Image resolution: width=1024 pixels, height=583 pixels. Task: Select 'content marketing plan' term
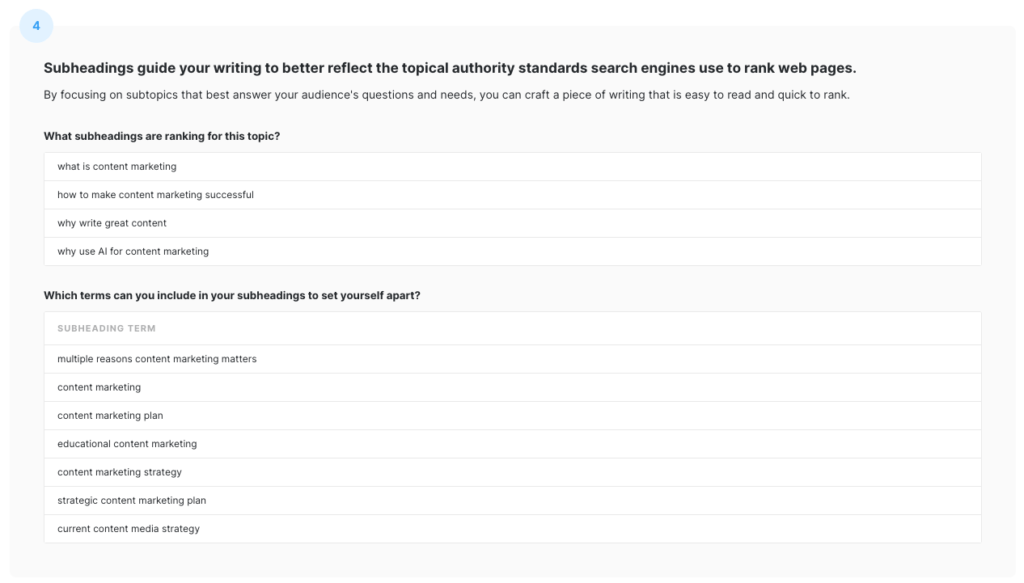[x=513, y=416]
